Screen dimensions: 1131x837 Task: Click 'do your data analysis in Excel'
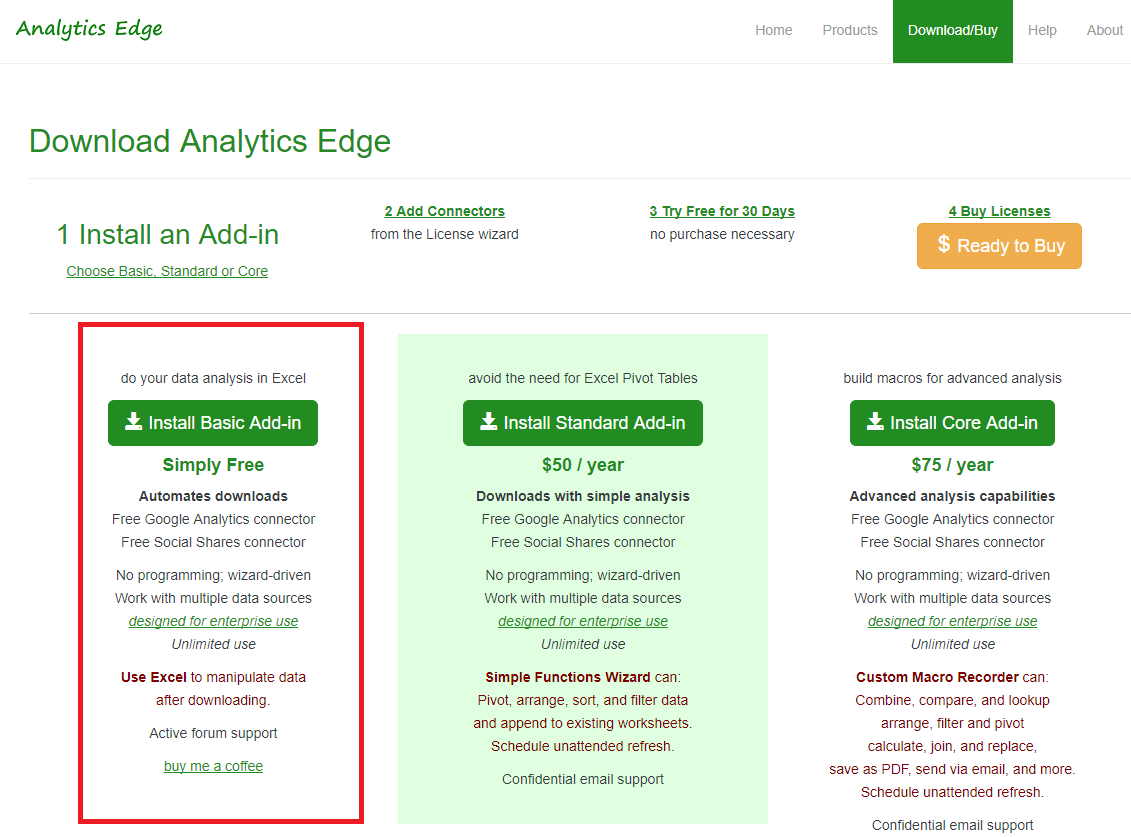click(214, 378)
